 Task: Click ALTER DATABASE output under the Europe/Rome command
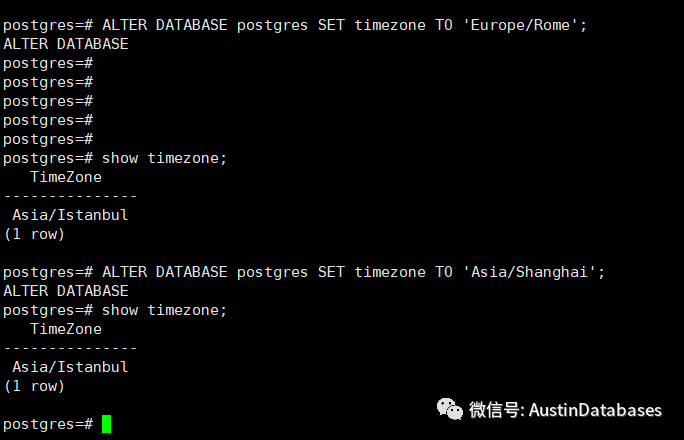pyautogui.click(x=66, y=44)
